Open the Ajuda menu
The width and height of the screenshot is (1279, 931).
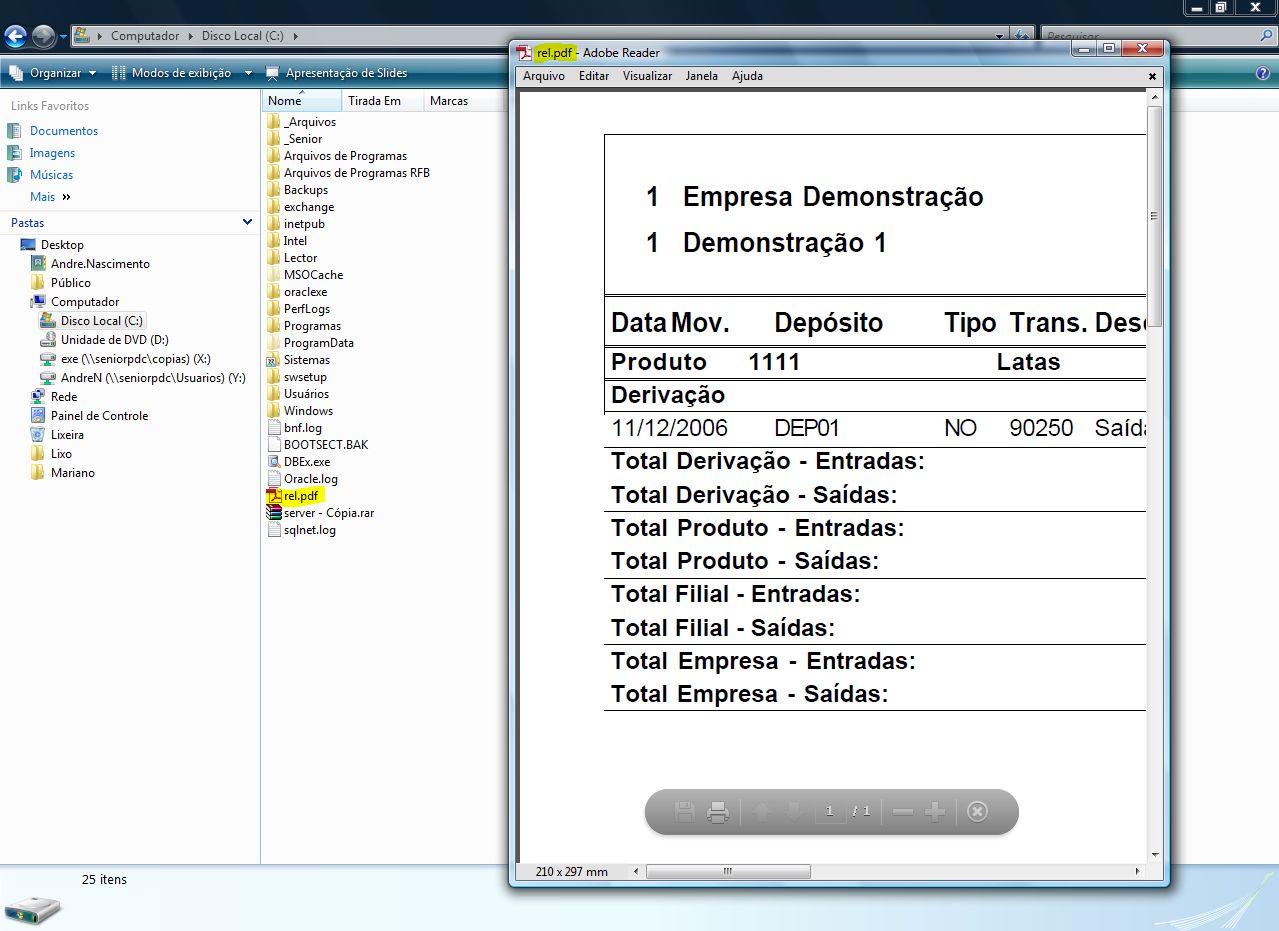pos(747,76)
